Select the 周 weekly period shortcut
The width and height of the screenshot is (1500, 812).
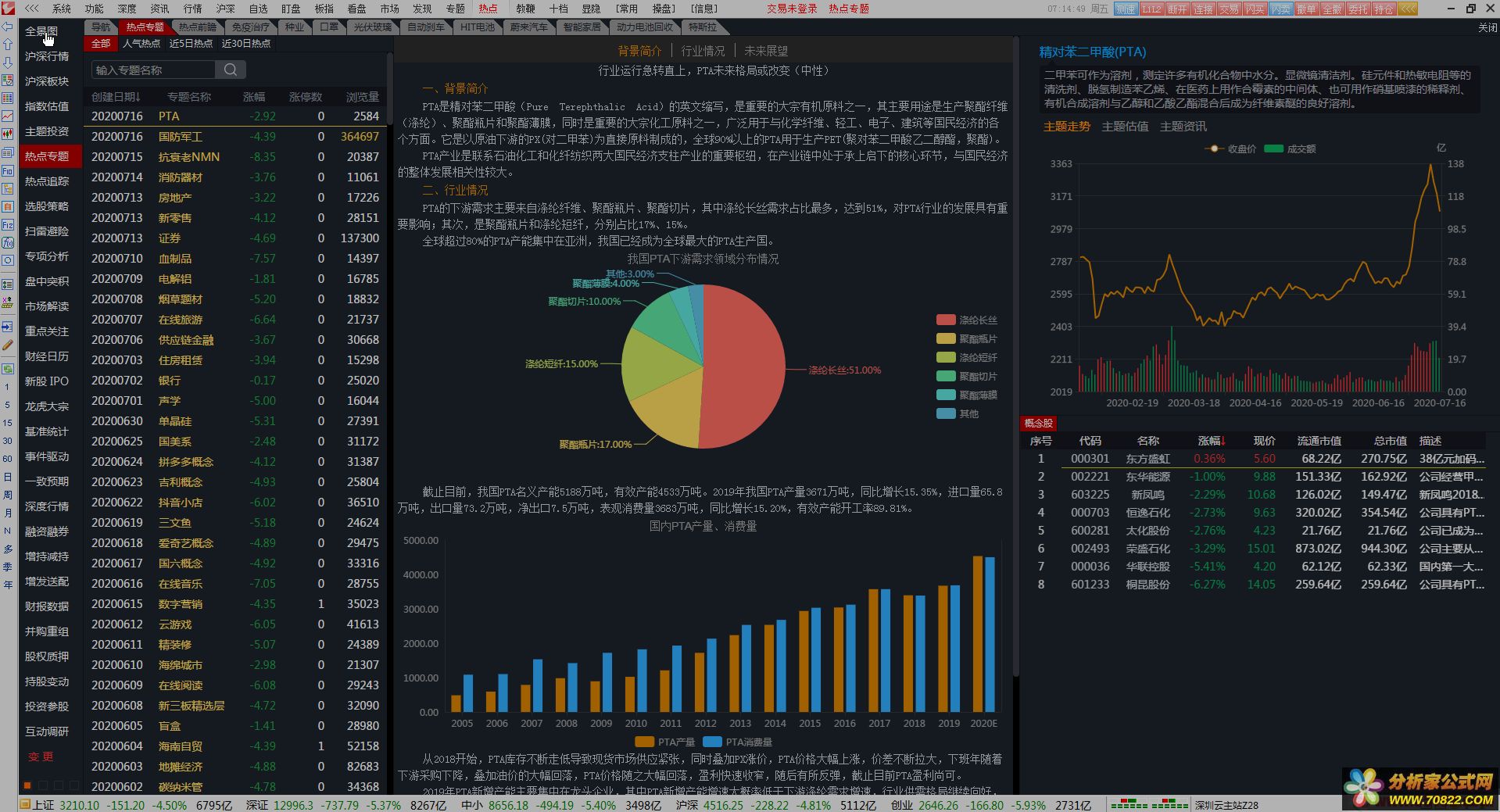pos(8,495)
